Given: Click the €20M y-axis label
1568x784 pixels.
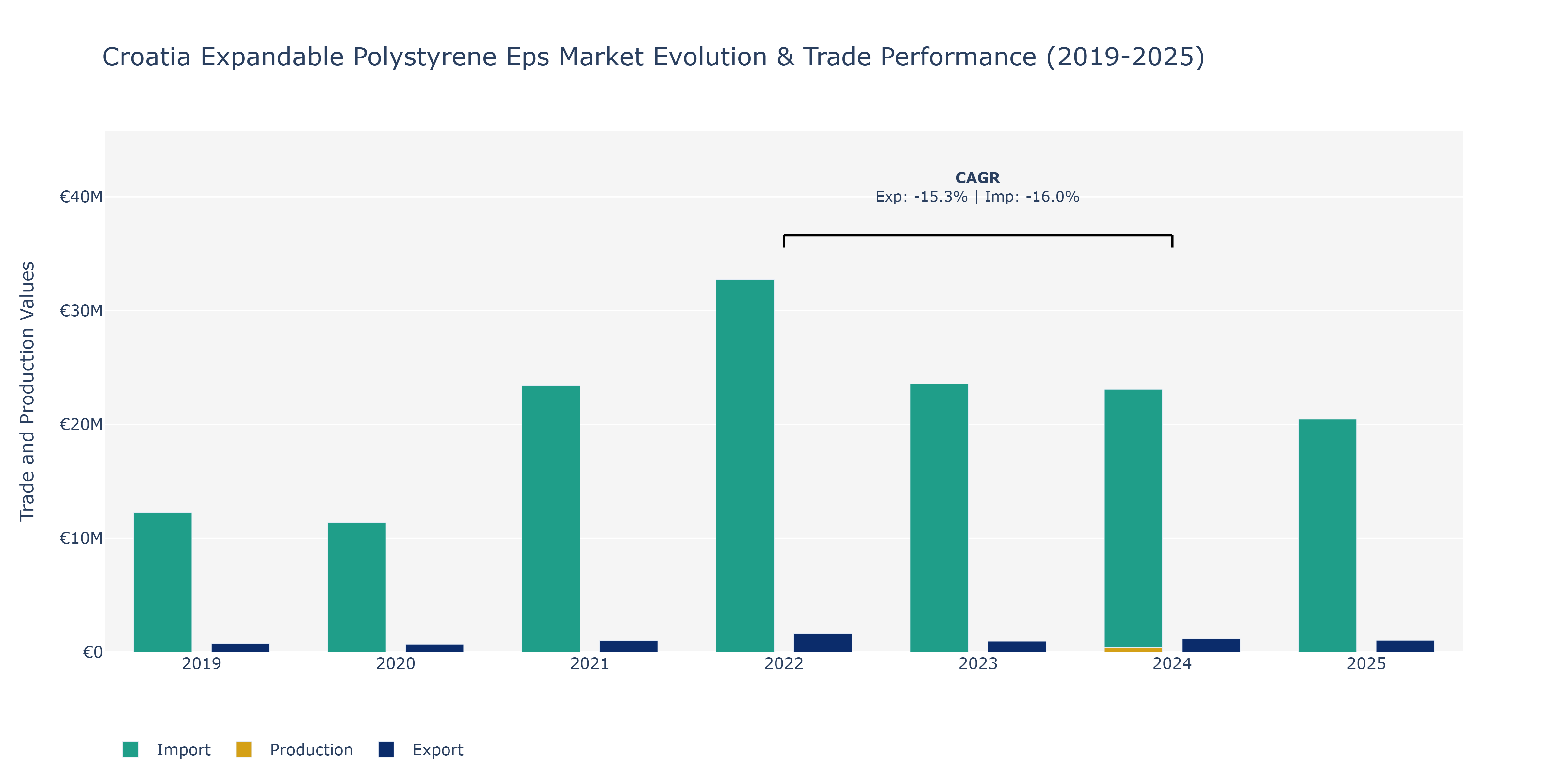Looking at the screenshot, I should [81, 424].
